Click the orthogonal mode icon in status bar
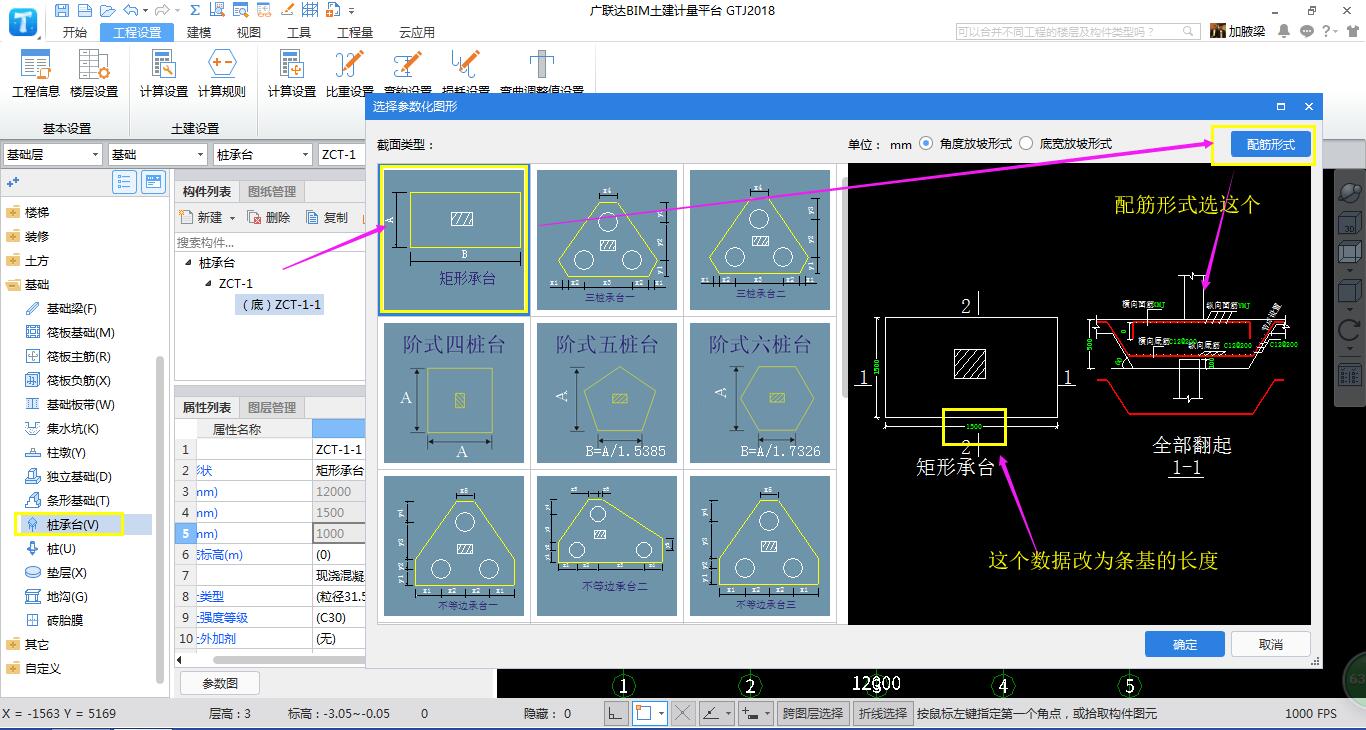Viewport: 1366px width, 730px height. [x=614, y=714]
